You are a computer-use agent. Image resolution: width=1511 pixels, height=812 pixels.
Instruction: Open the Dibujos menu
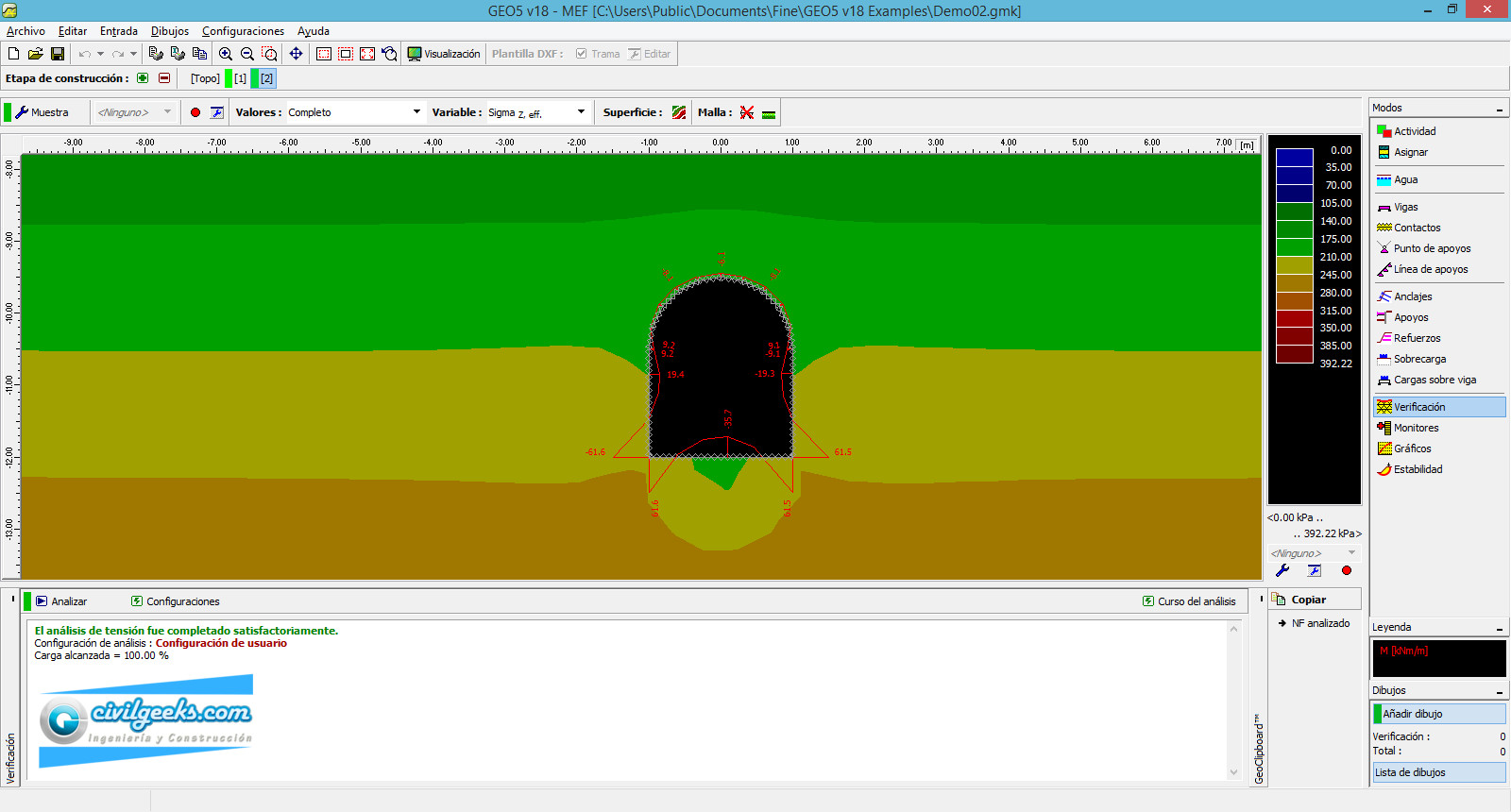(170, 31)
